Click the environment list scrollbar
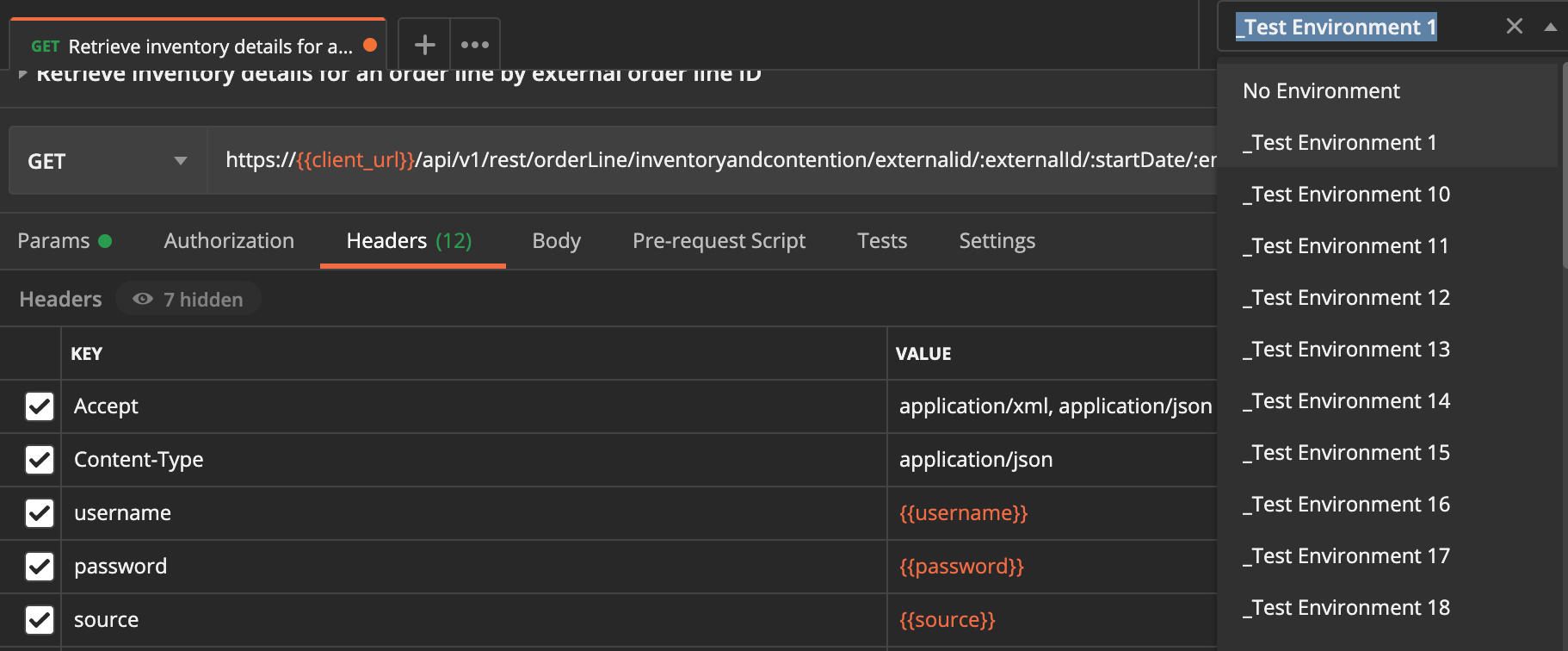The image size is (1568, 651). (1563, 172)
